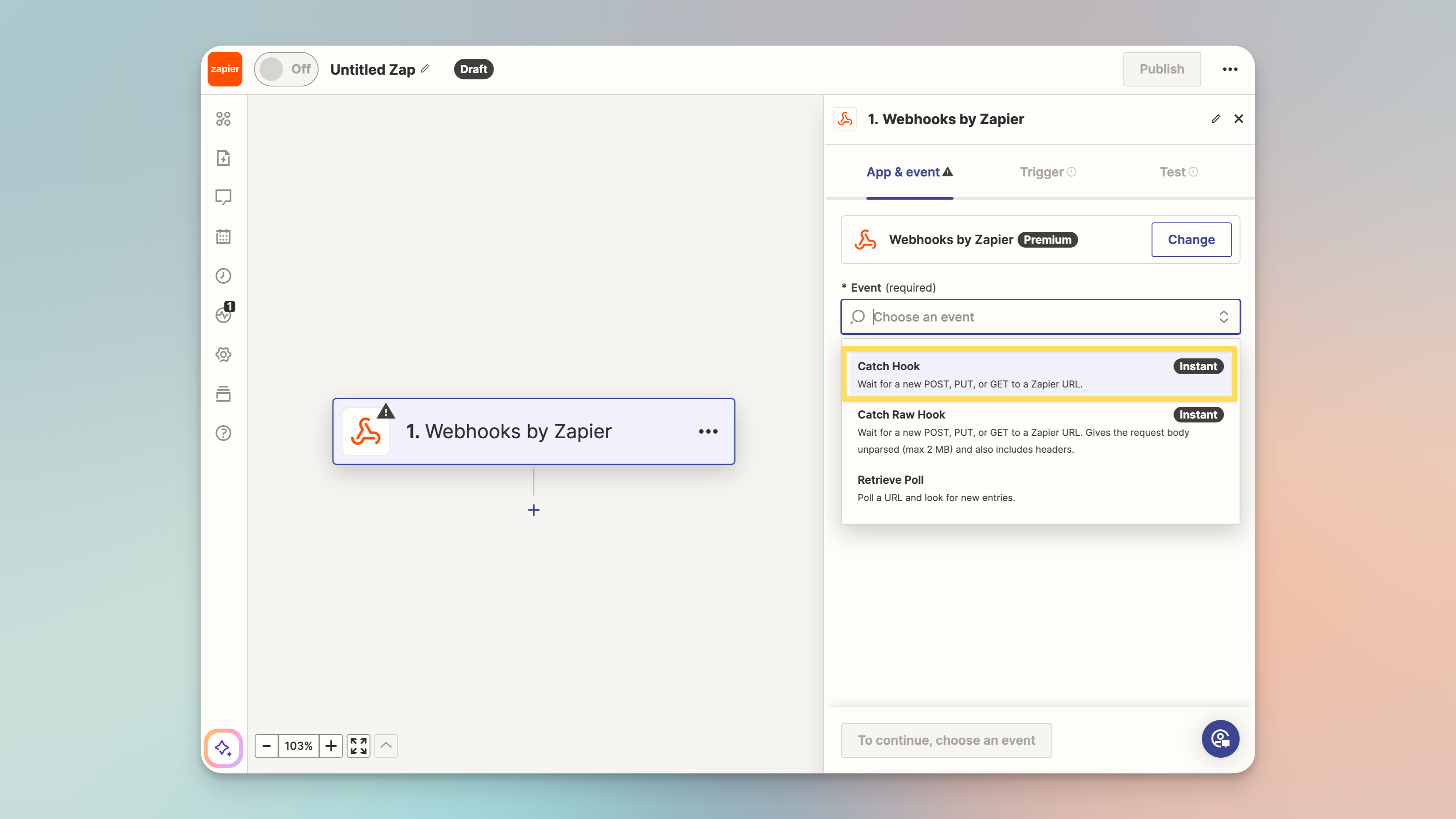Switch to the Test tab
Viewport: 1456px width, 819px height.
point(1179,172)
